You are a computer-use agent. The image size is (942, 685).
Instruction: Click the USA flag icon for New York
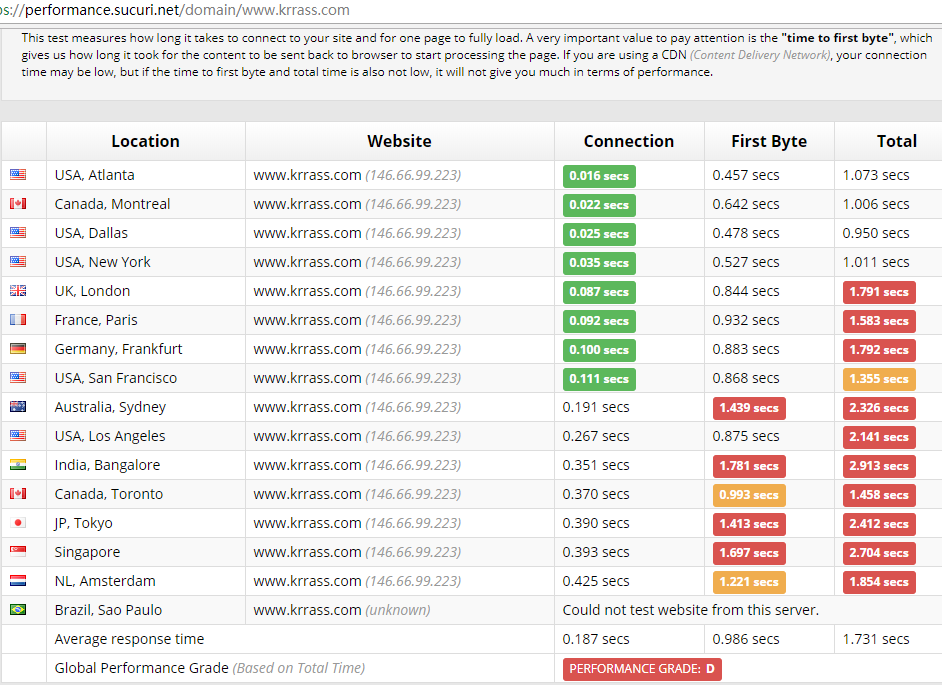coord(18,261)
